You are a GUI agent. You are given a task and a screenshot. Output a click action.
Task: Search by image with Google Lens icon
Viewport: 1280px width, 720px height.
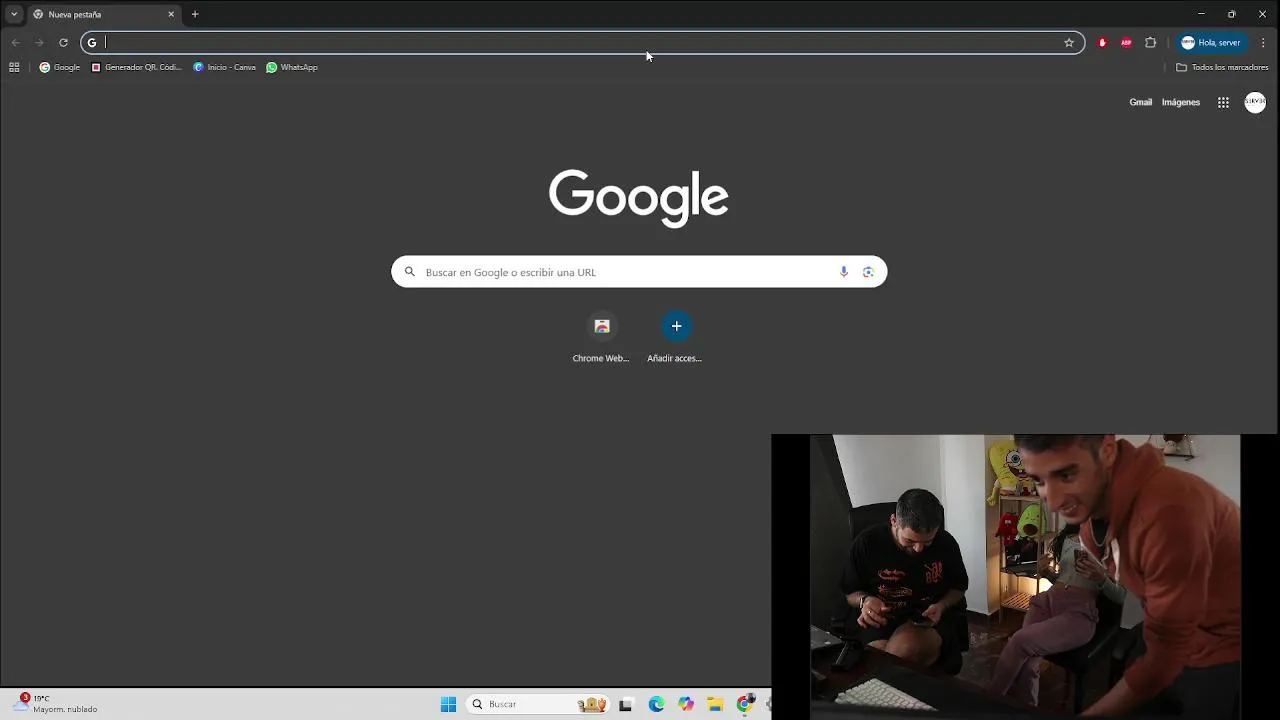(x=868, y=272)
